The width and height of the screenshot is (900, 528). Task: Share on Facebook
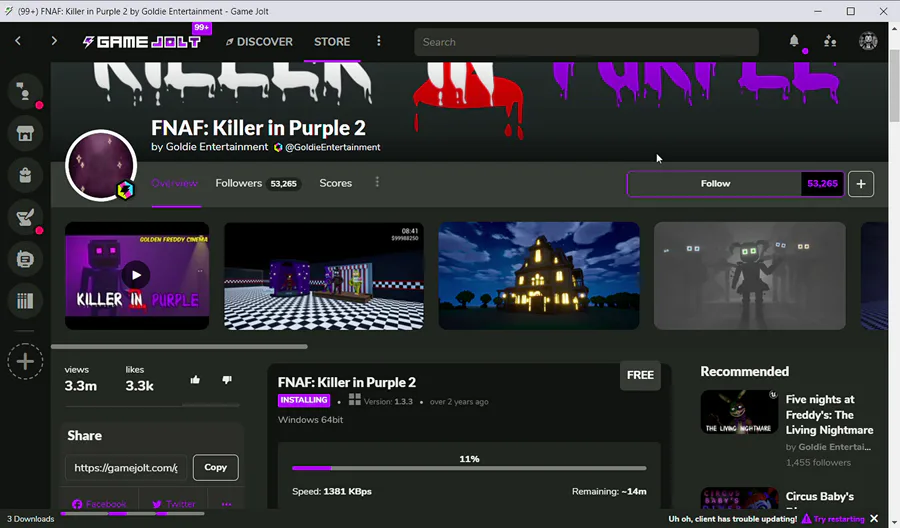click(99, 504)
